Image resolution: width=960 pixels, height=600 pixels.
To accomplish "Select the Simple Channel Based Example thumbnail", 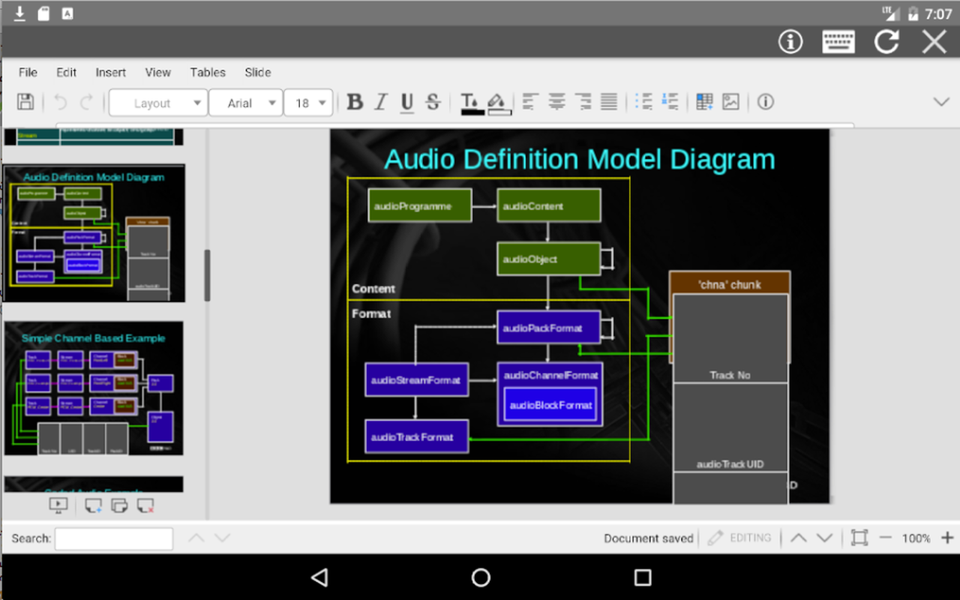I will pos(94,388).
